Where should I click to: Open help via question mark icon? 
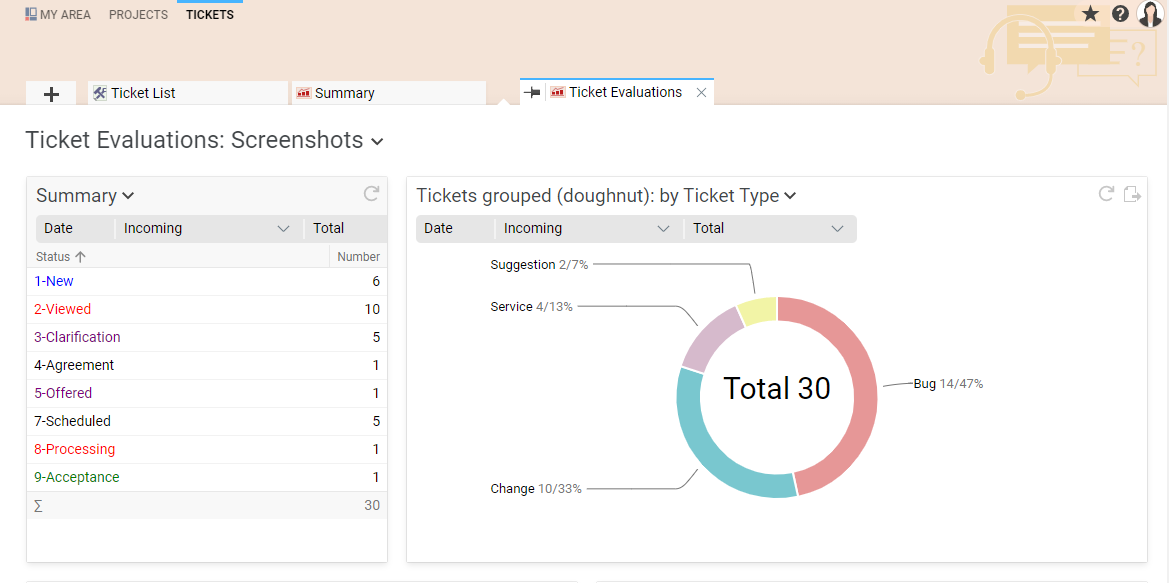[x=1120, y=13]
